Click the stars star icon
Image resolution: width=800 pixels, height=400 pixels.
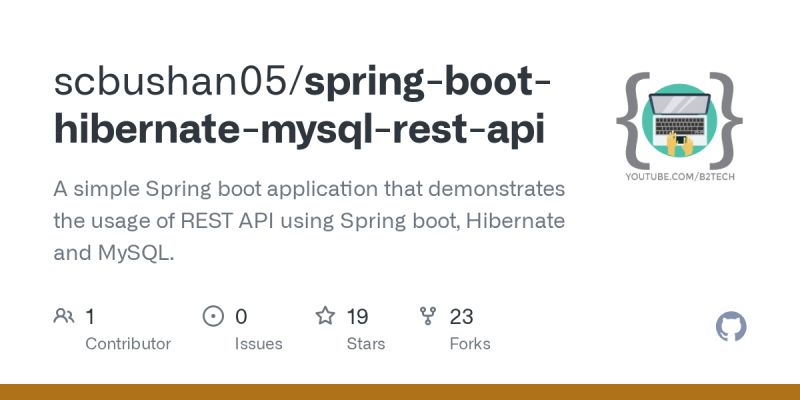click(x=325, y=316)
